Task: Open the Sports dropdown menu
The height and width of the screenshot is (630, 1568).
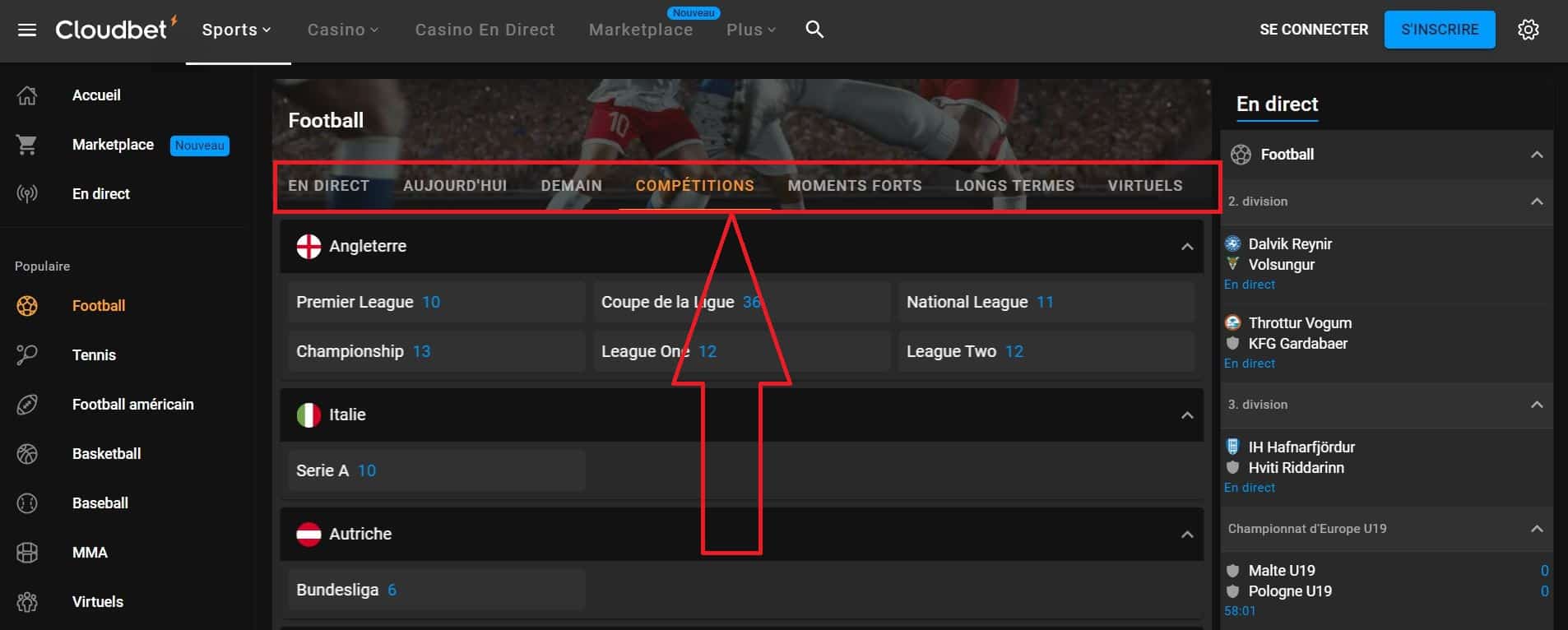Action: pyautogui.click(x=237, y=30)
